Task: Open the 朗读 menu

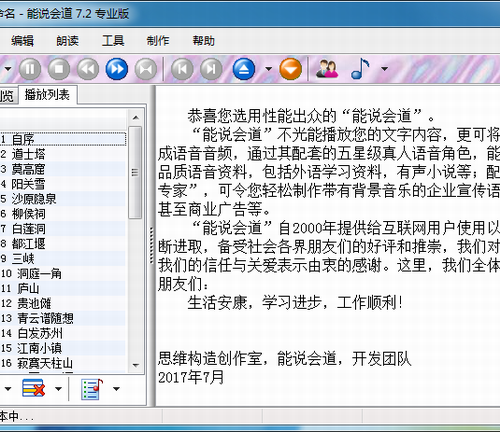Action: [67, 41]
